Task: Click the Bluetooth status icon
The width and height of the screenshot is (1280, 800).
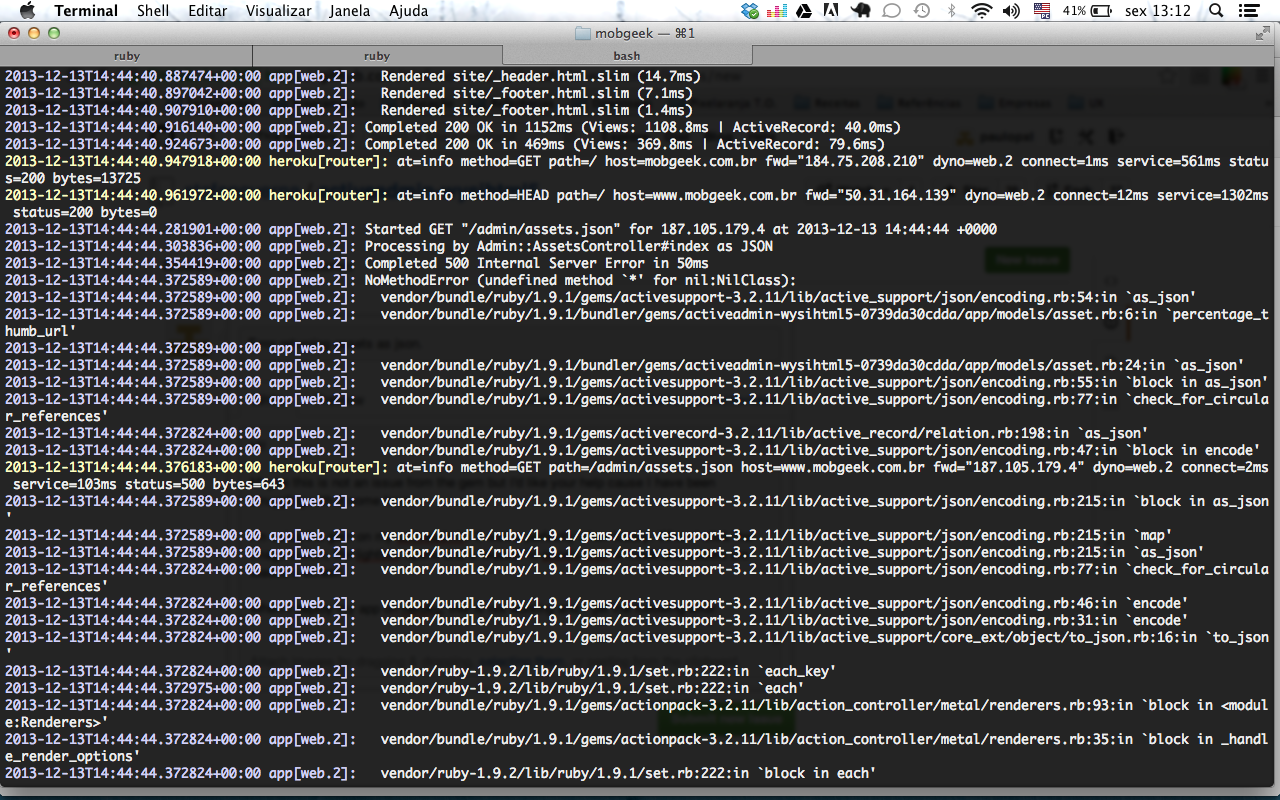Action: (x=952, y=11)
